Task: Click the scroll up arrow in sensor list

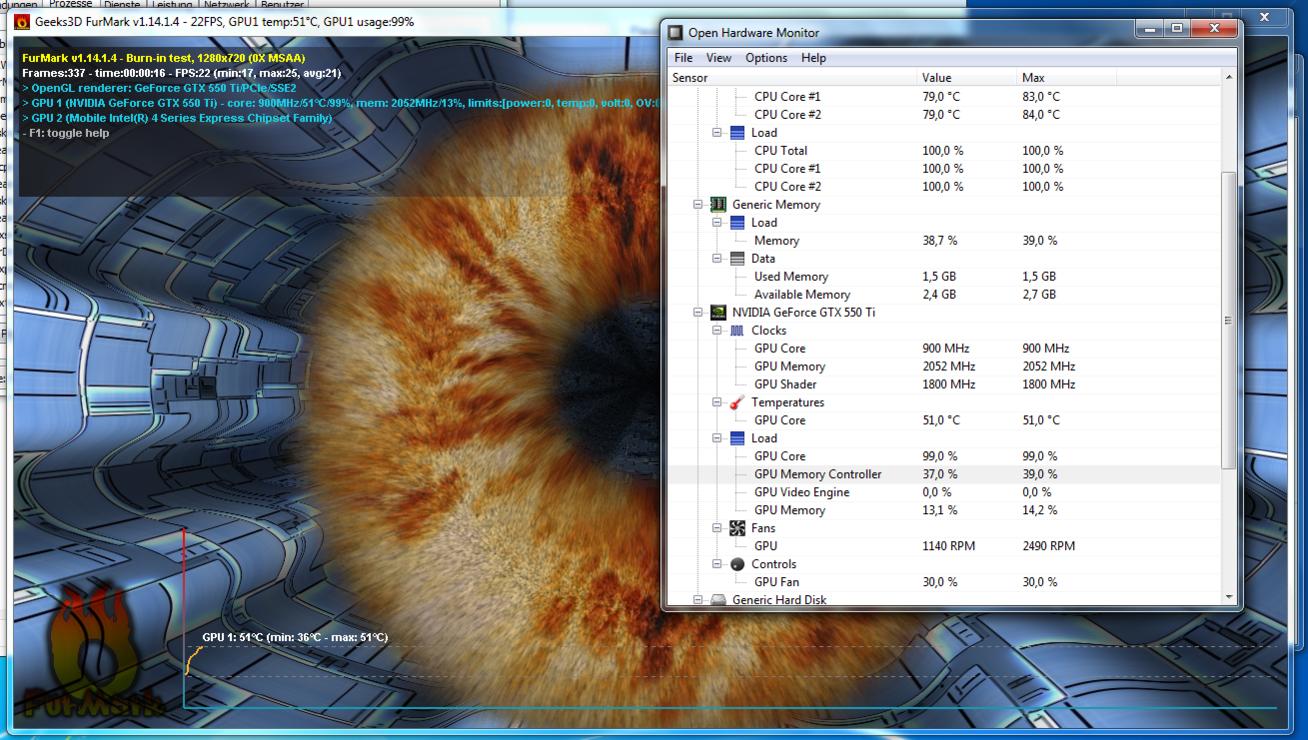Action: [x=1229, y=78]
